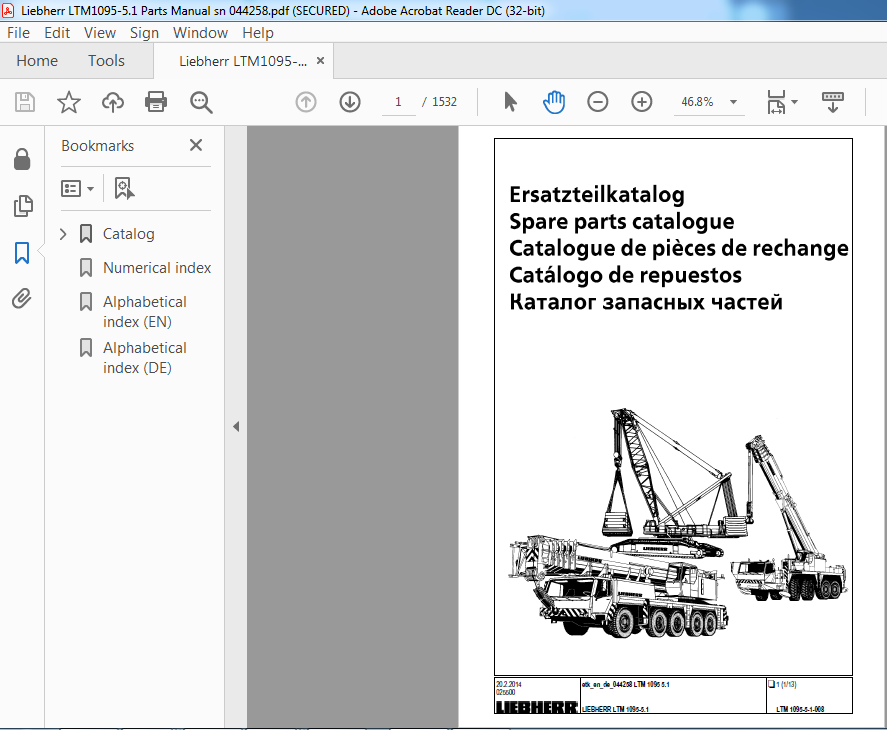Switch to the Tools tab
The height and width of the screenshot is (730, 887).
click(106, 61)
